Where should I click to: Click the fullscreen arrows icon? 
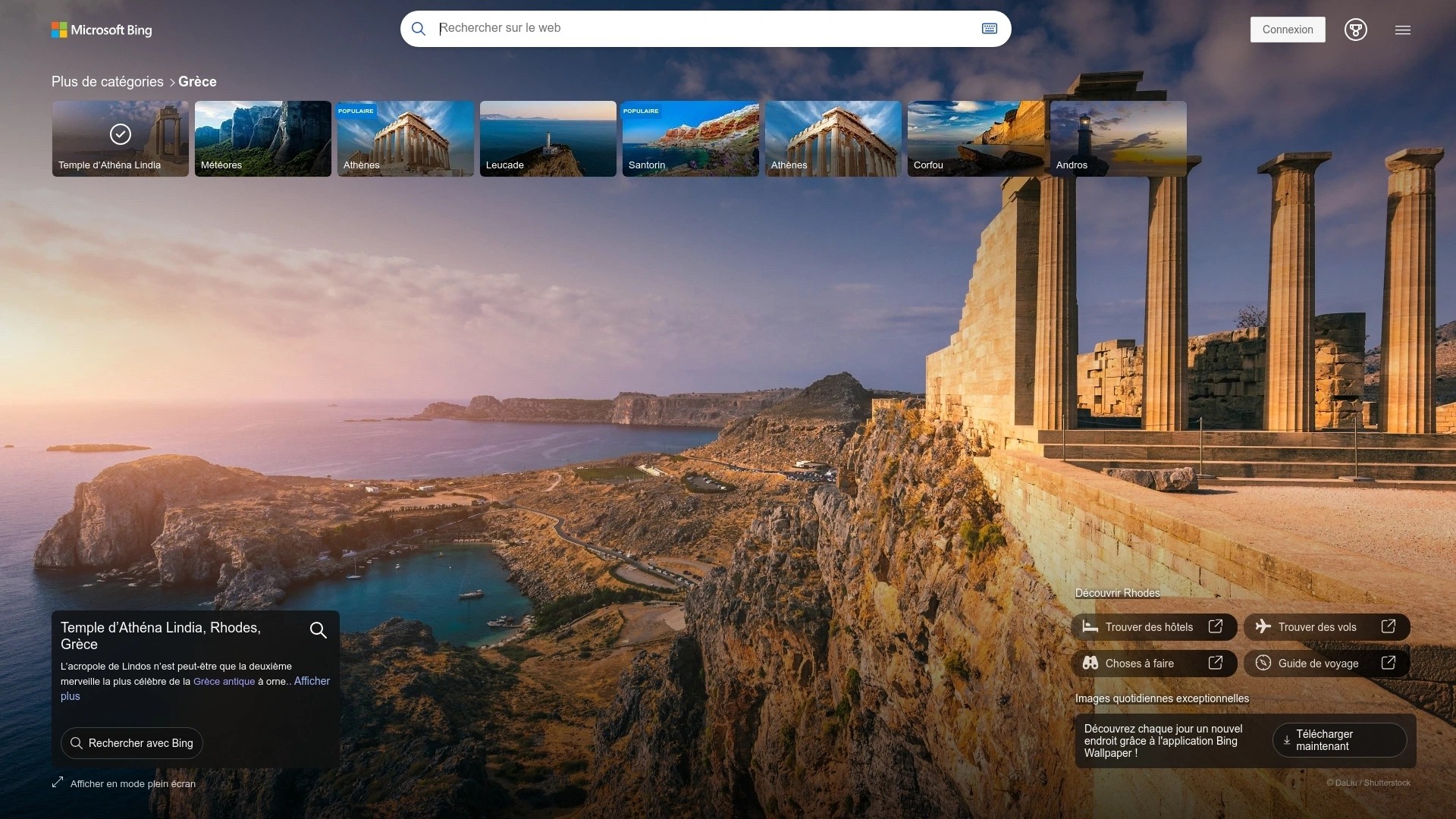(58, 782)
